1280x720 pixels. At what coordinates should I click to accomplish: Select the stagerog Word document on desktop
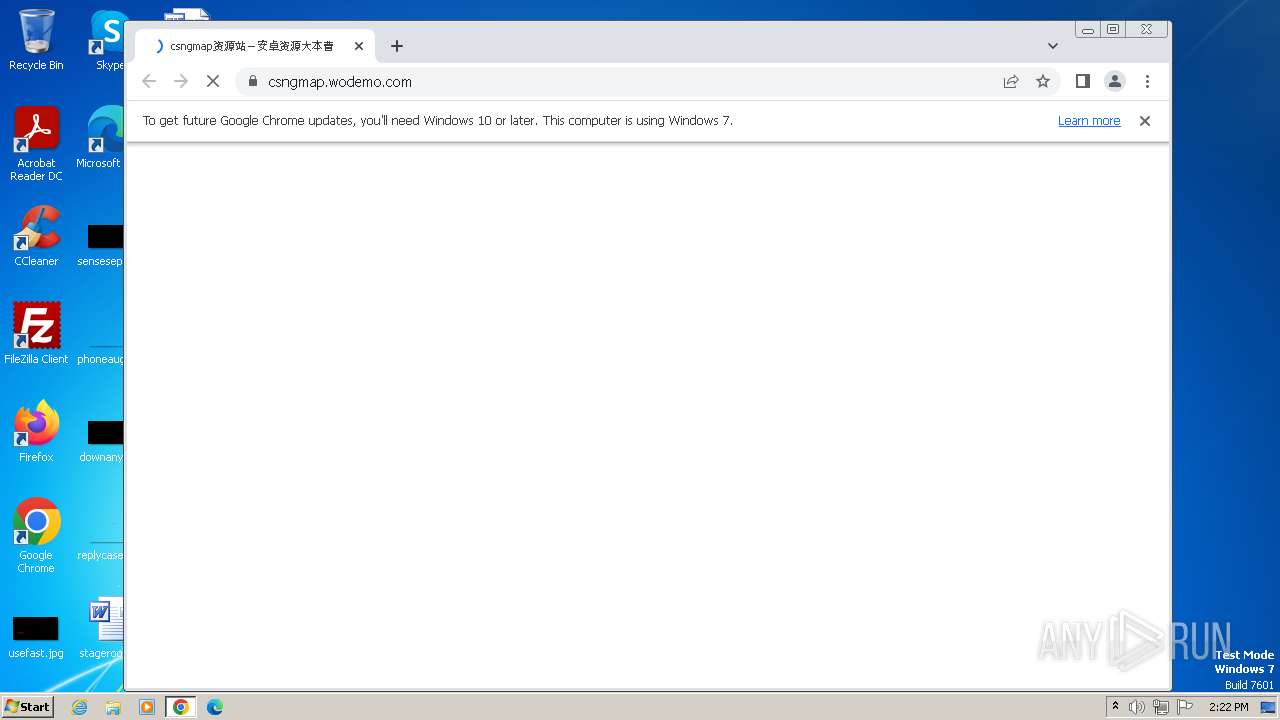pos(103,629)
